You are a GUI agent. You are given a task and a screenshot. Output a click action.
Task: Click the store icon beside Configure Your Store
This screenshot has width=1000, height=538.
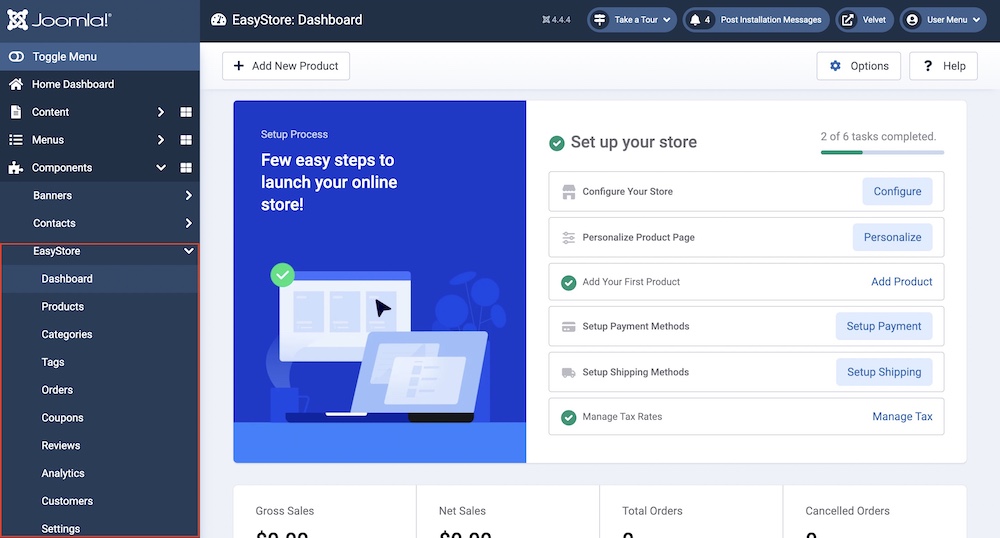tap(568, 192)
